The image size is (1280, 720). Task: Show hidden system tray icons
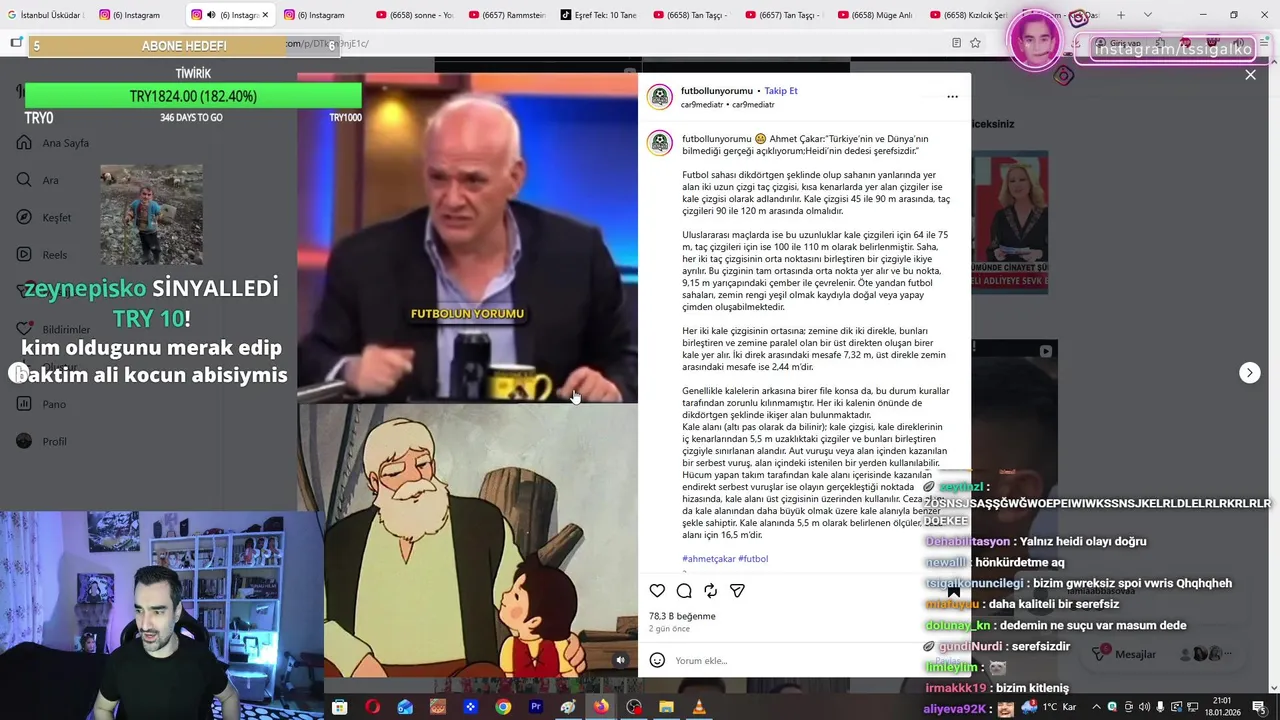[x=1097, y=707]
